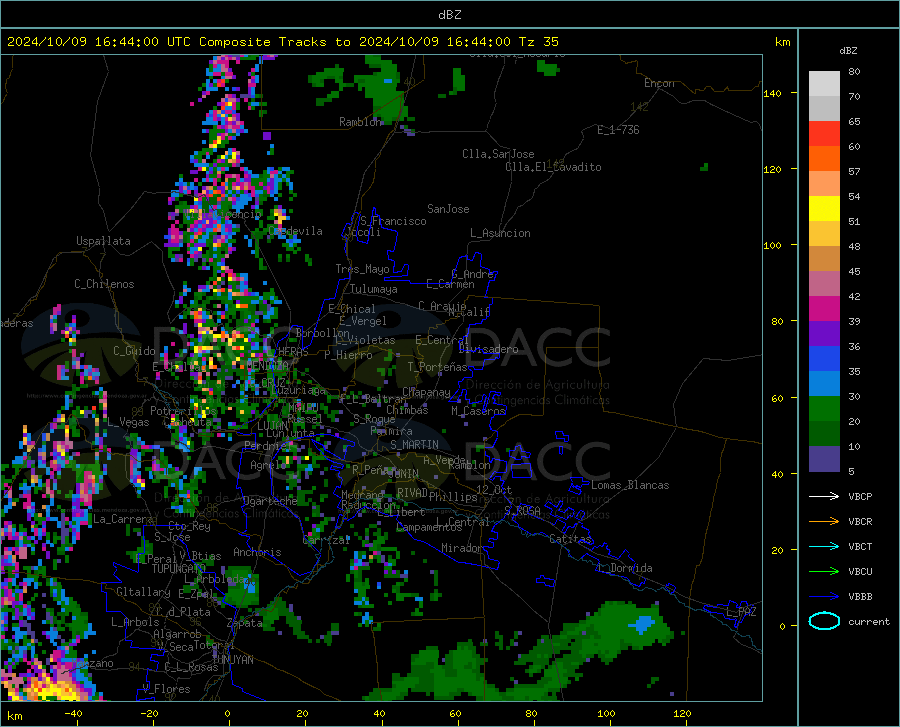The image size is (900, 727).
Task: Click the 'Clla.SanJose' map label
Action: (498, 154)
